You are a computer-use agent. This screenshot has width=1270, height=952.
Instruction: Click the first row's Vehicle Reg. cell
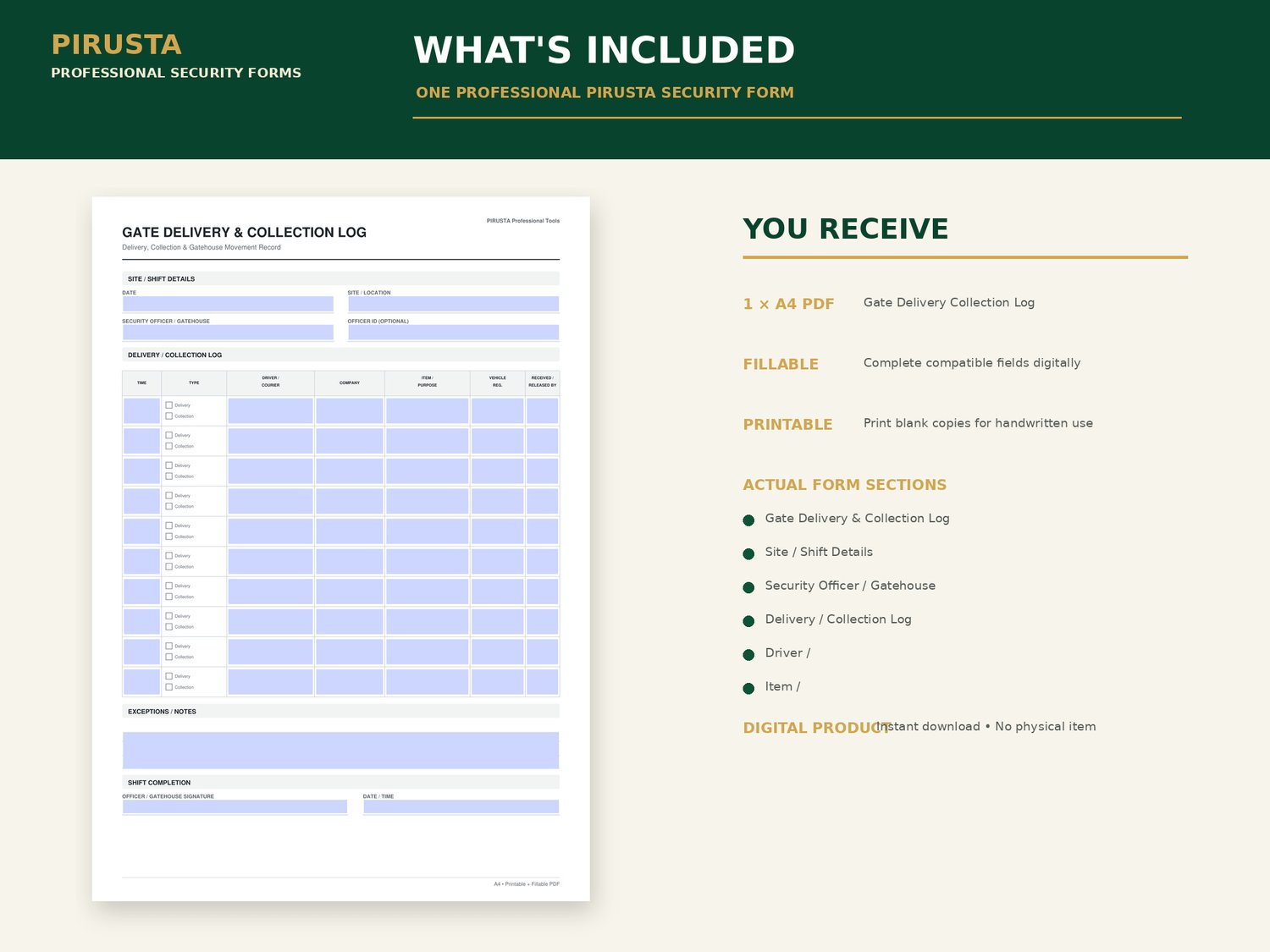(498, 410)
